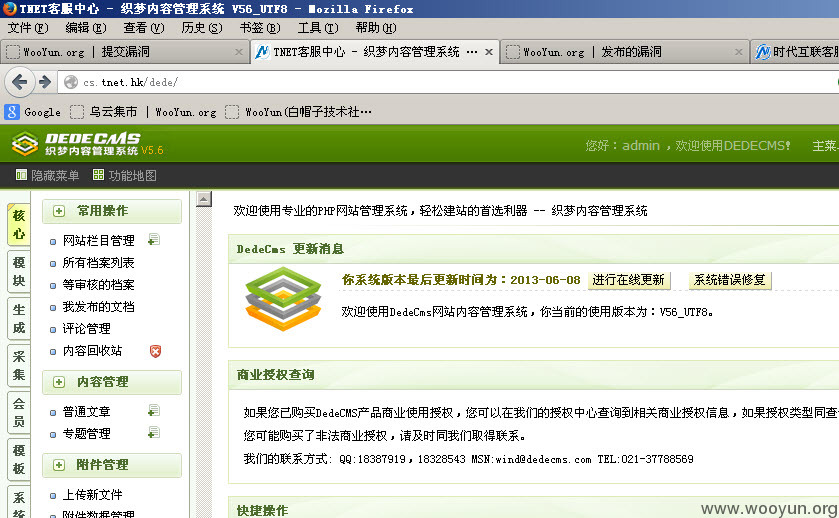Select the 核心 vertical sidebar tab

coord(19,225)
